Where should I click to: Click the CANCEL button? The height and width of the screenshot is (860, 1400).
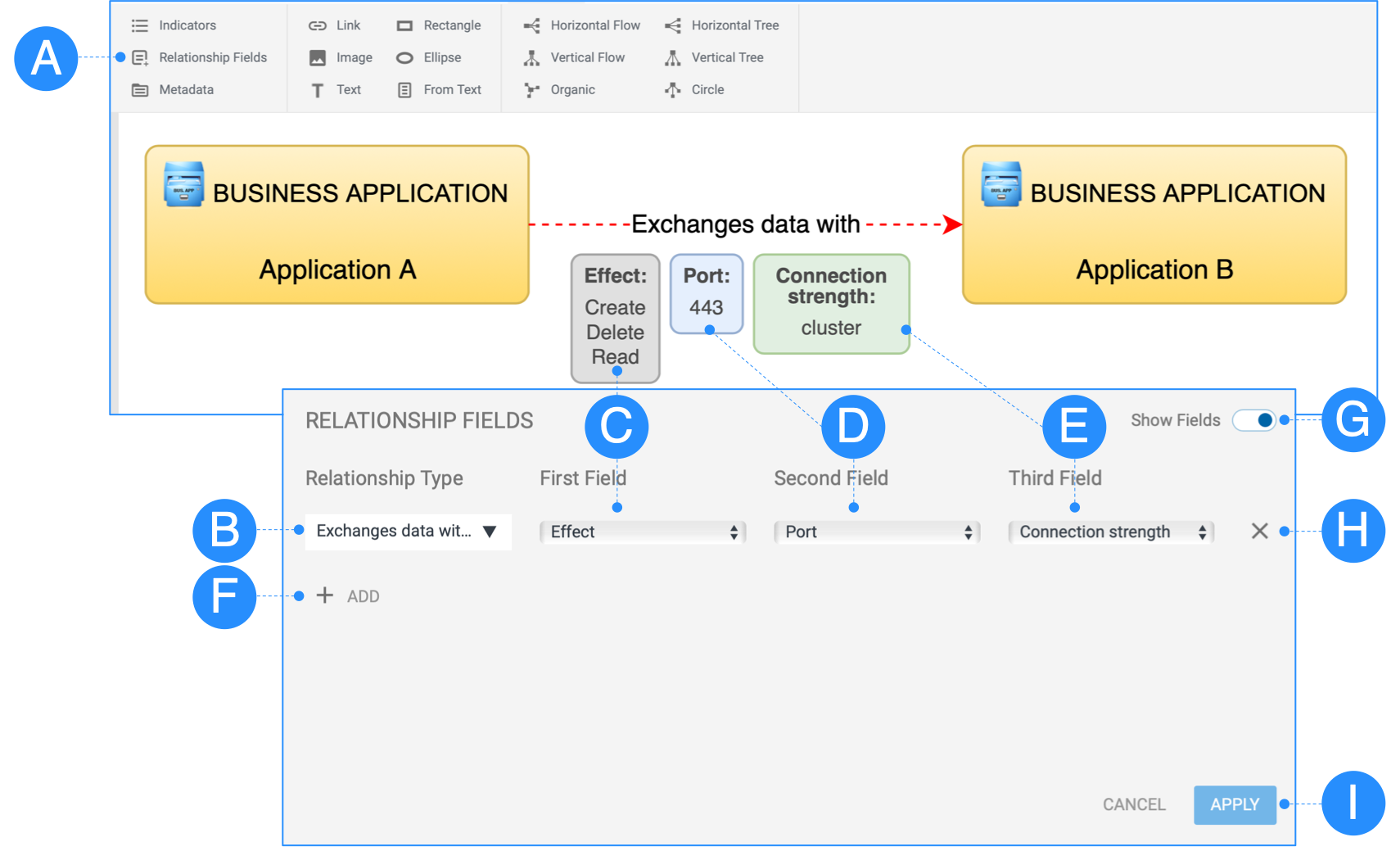click(x=1134, y=804)
